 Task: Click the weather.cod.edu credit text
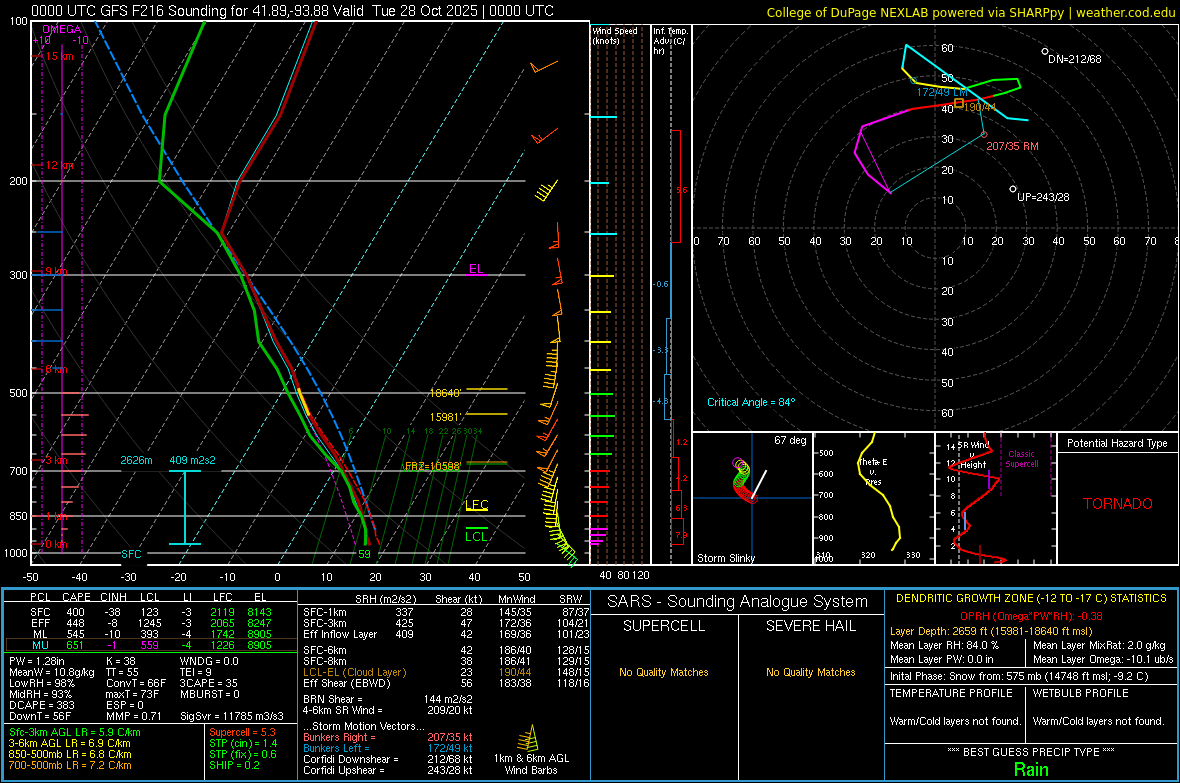pos(1124,12)
